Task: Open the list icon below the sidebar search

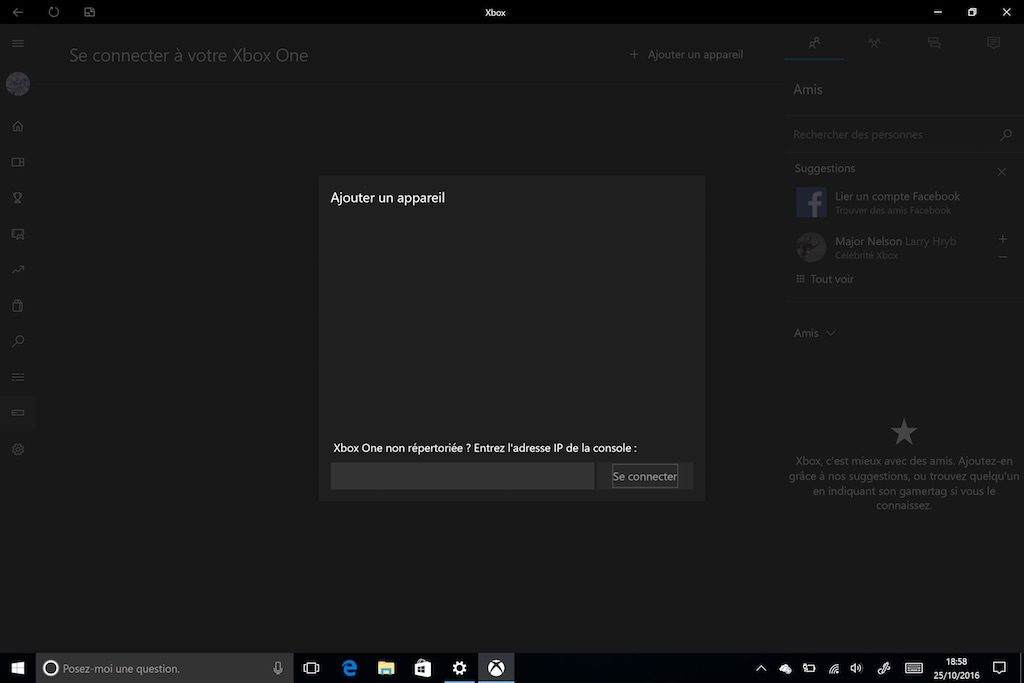Action: coord(18,377)
